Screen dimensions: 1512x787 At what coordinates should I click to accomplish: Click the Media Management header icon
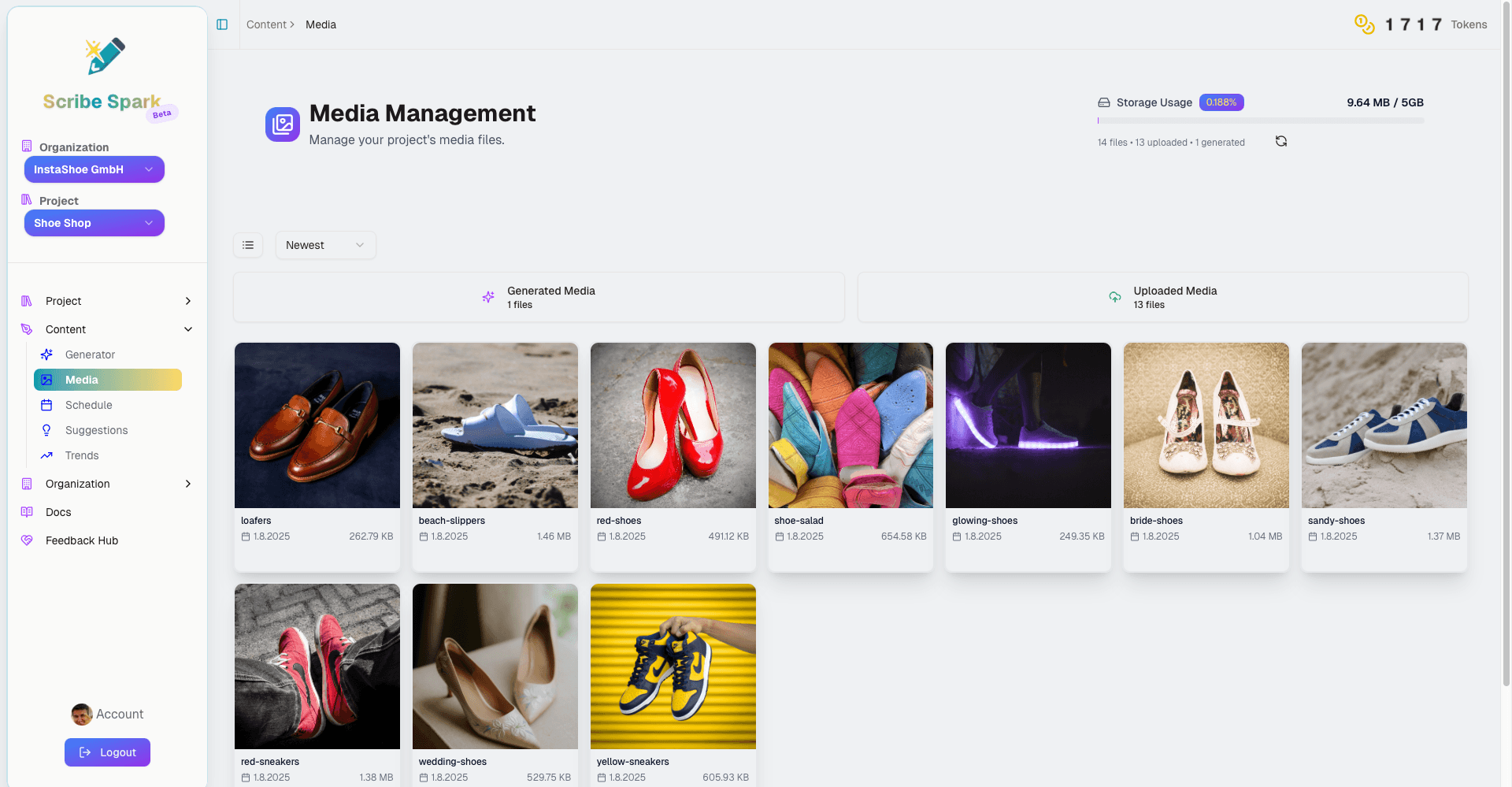(x=282, y=124)
